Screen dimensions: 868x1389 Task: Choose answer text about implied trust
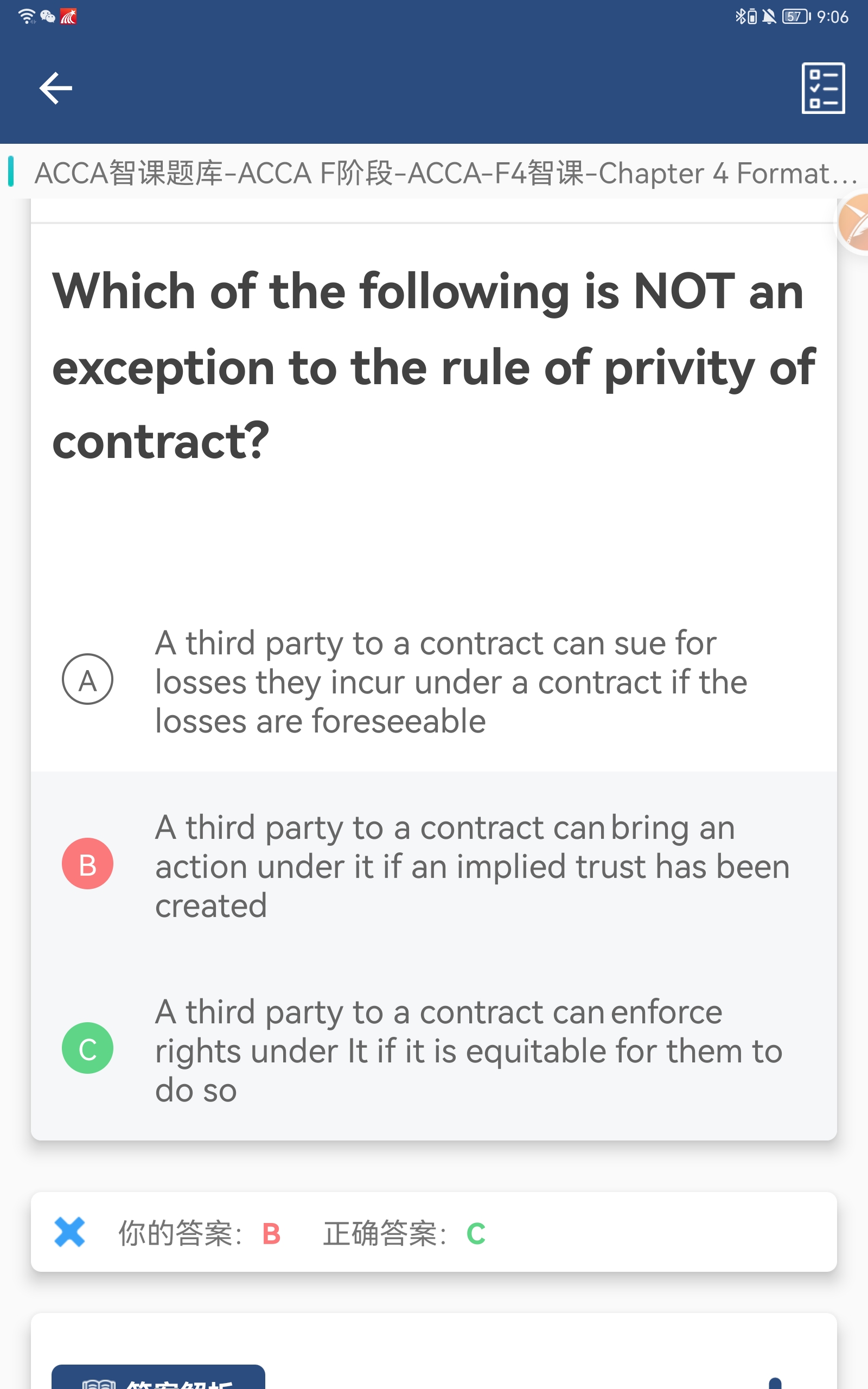(473, 866)
